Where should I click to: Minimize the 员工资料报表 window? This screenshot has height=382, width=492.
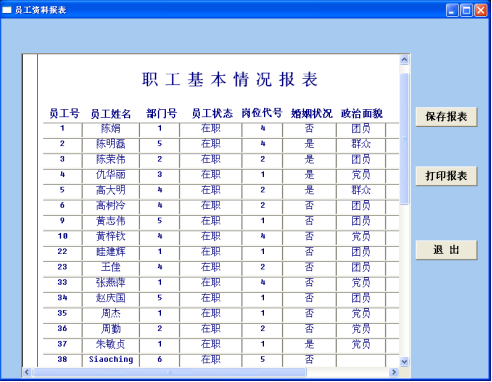(452, 10)
